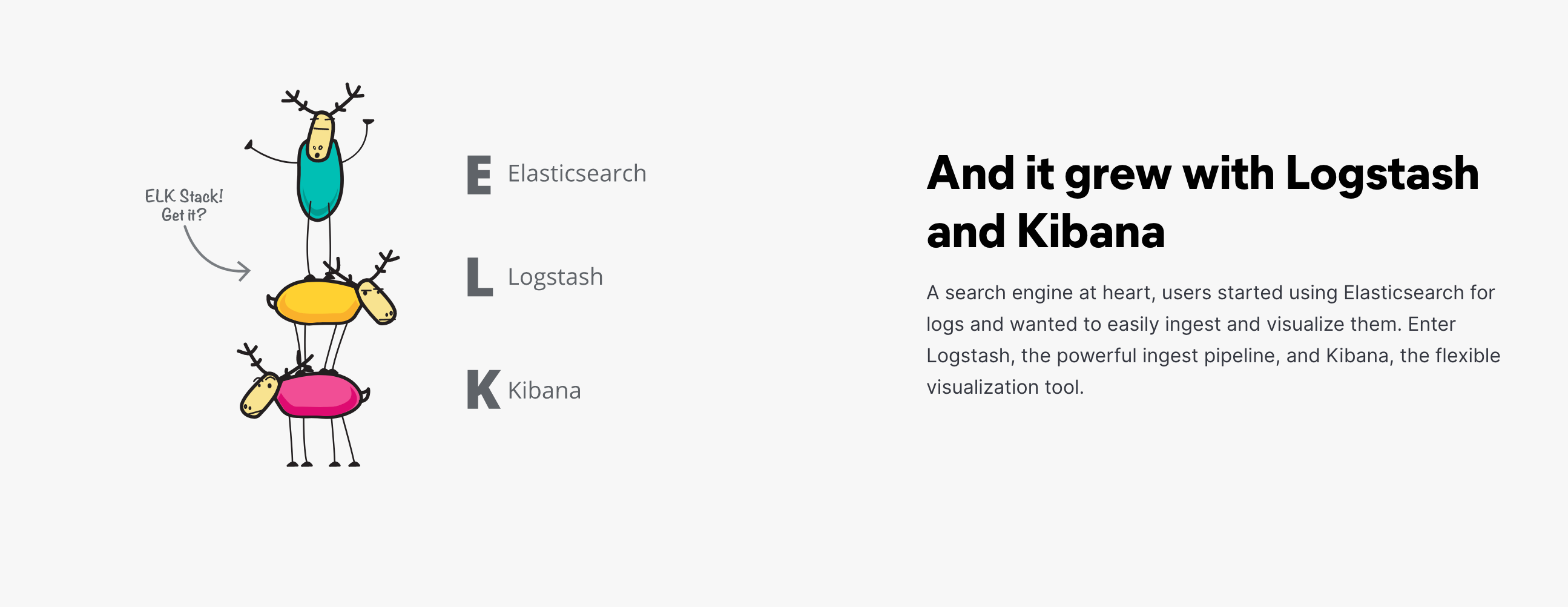Click the teal elk at top

tap(320, 179)
